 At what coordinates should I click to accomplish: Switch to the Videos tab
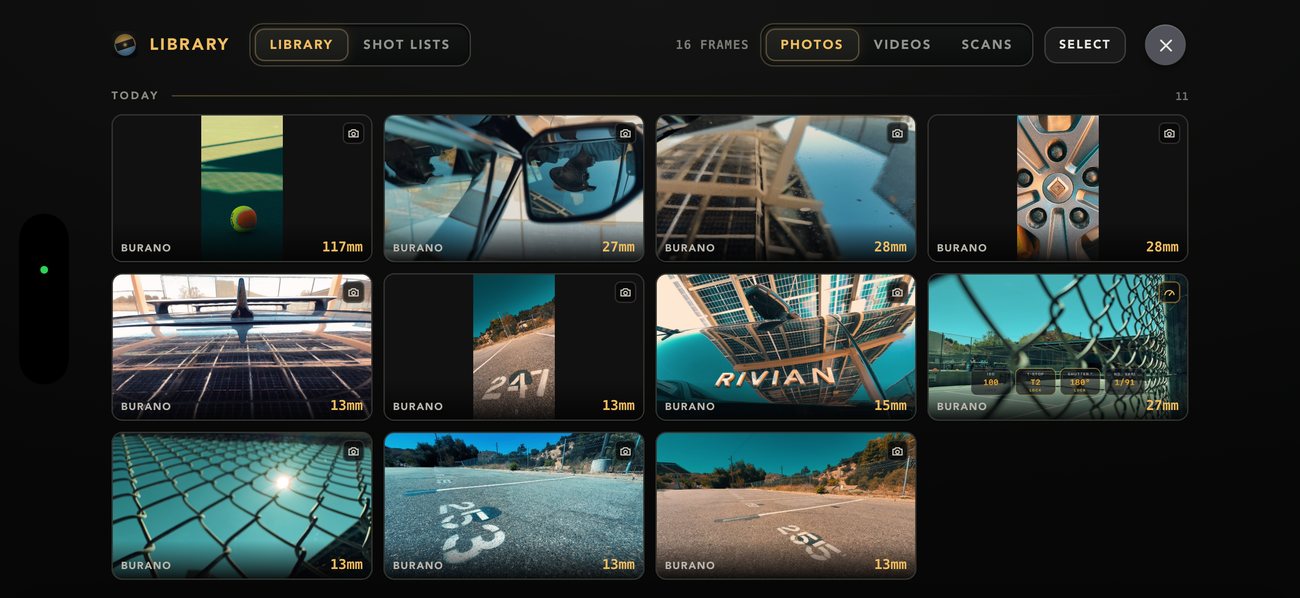click(902, 45)
